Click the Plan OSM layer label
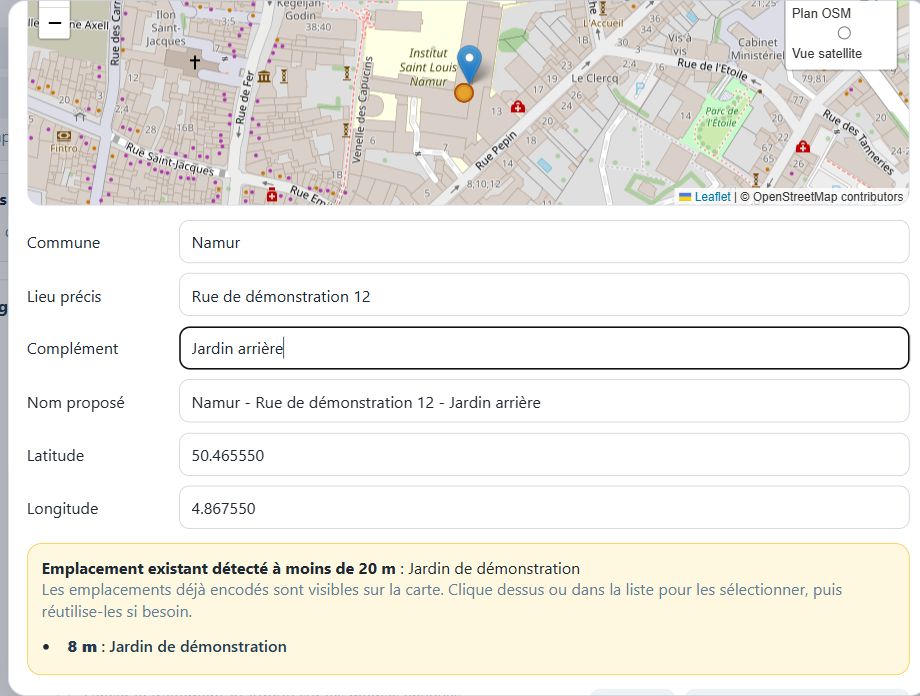 [x=821, y=13]
